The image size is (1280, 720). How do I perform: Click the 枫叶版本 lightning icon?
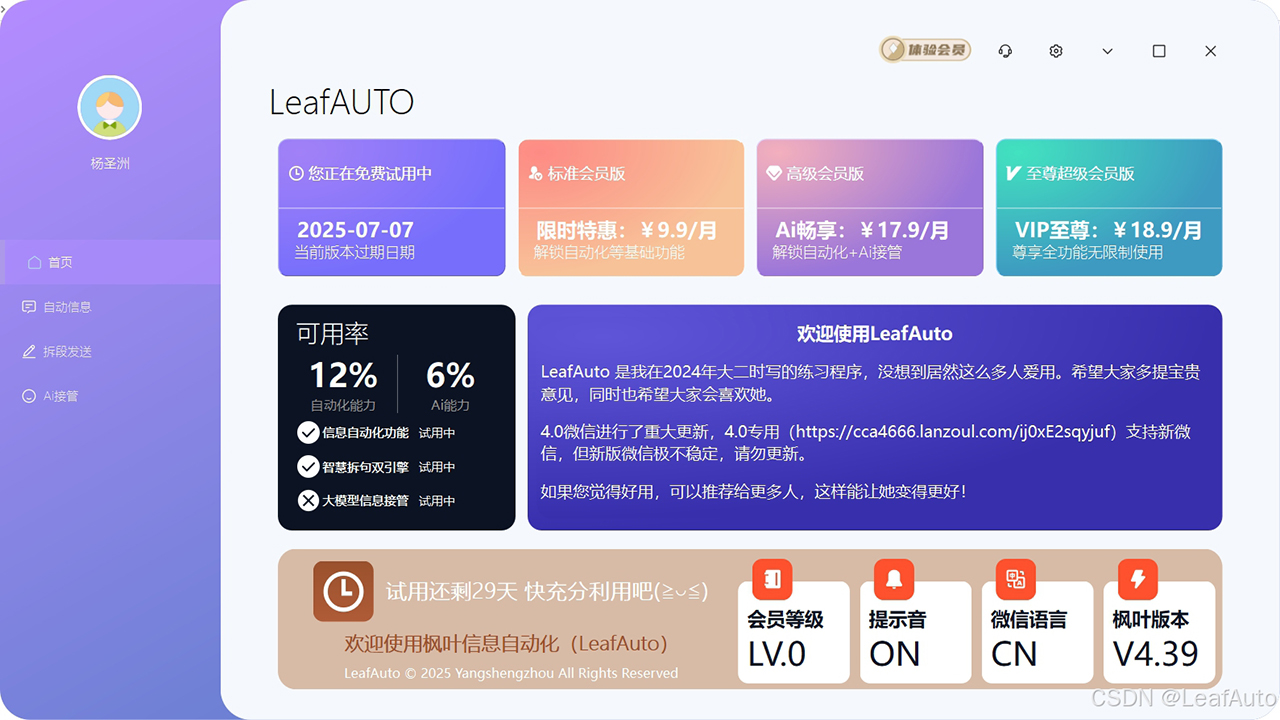coord(1136,579)
